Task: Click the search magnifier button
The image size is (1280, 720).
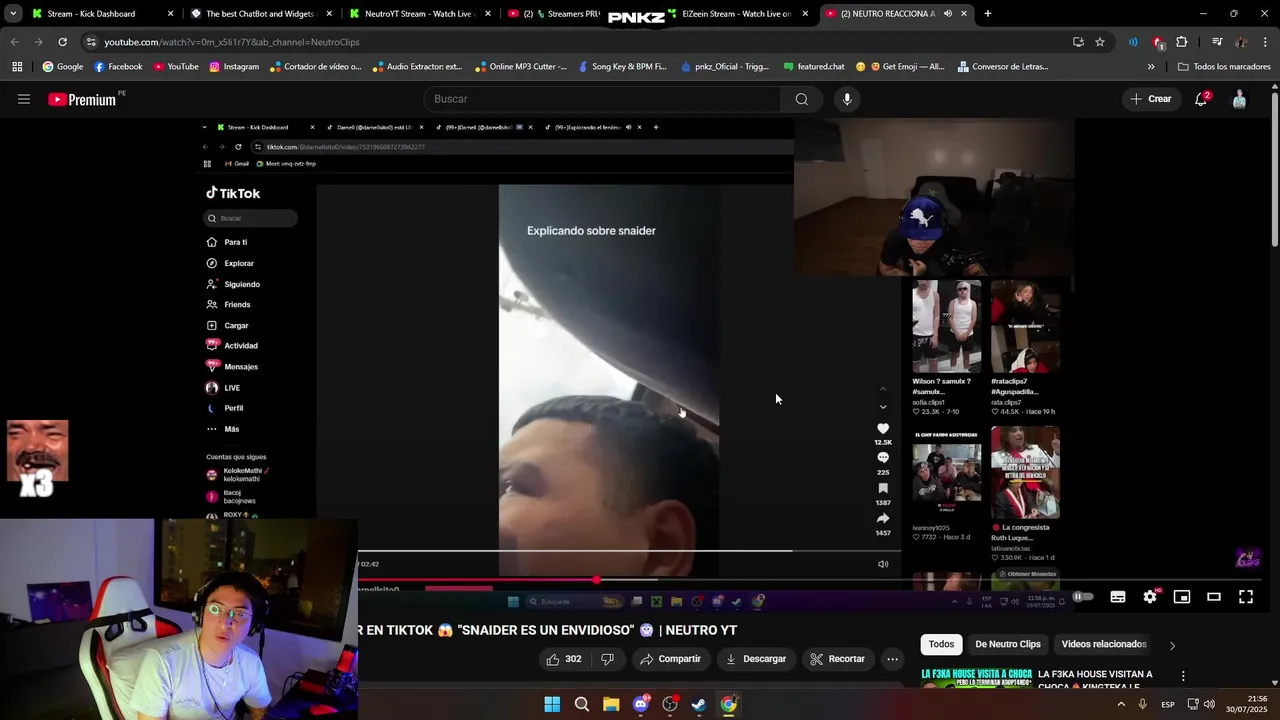Action: coord(801,99)
